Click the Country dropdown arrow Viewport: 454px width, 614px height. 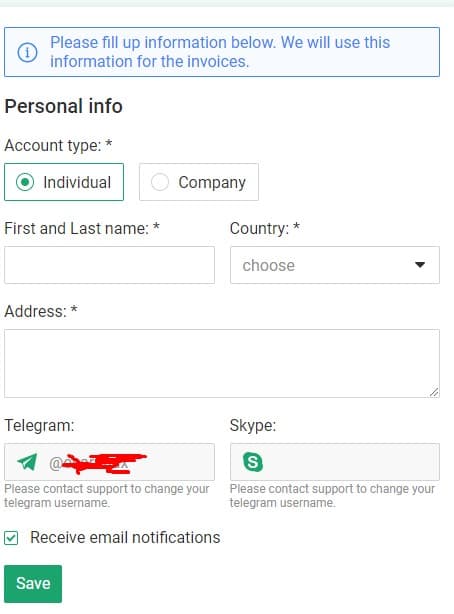[x=420, y=265]
